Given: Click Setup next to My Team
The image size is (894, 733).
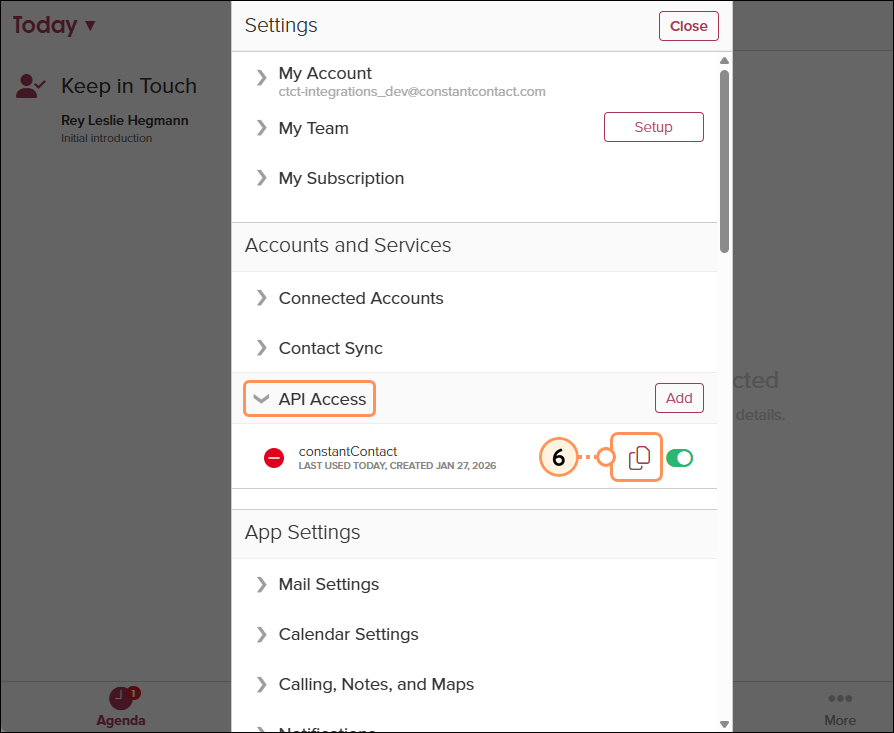Looking at the screenshot, I should (x=653, y=127).
